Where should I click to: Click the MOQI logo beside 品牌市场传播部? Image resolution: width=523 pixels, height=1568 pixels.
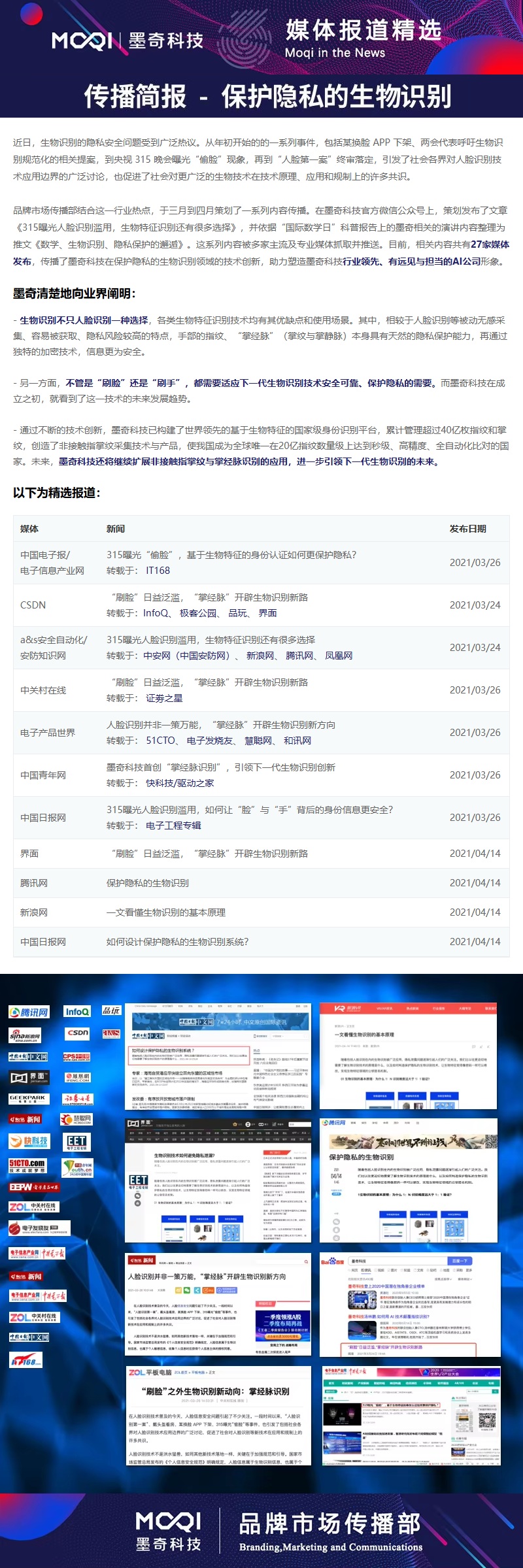click(x=168, y=1530)
